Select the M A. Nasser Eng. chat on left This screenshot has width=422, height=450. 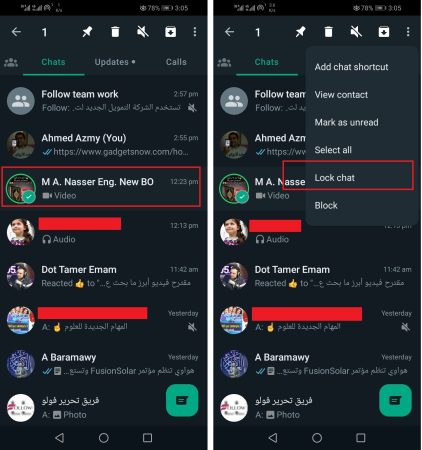[101, 187]
